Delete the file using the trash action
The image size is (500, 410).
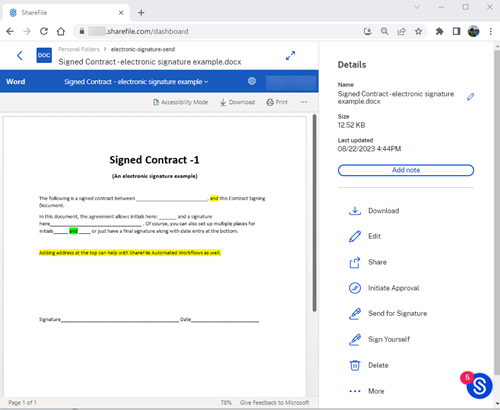(368, 365)
